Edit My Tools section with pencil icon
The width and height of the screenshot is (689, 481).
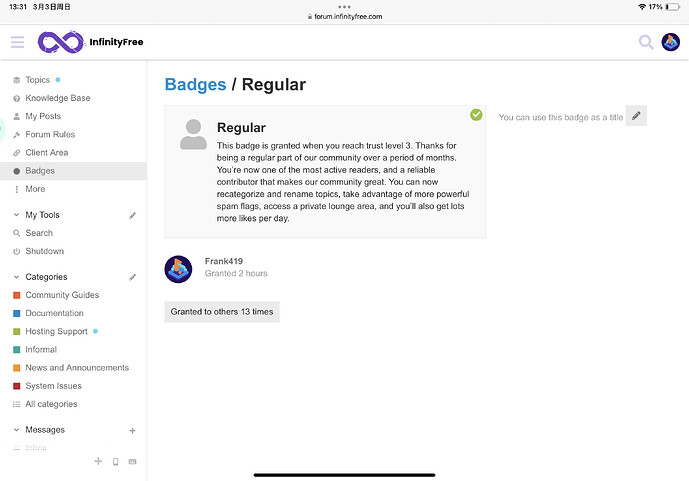(x=133, y=215)
